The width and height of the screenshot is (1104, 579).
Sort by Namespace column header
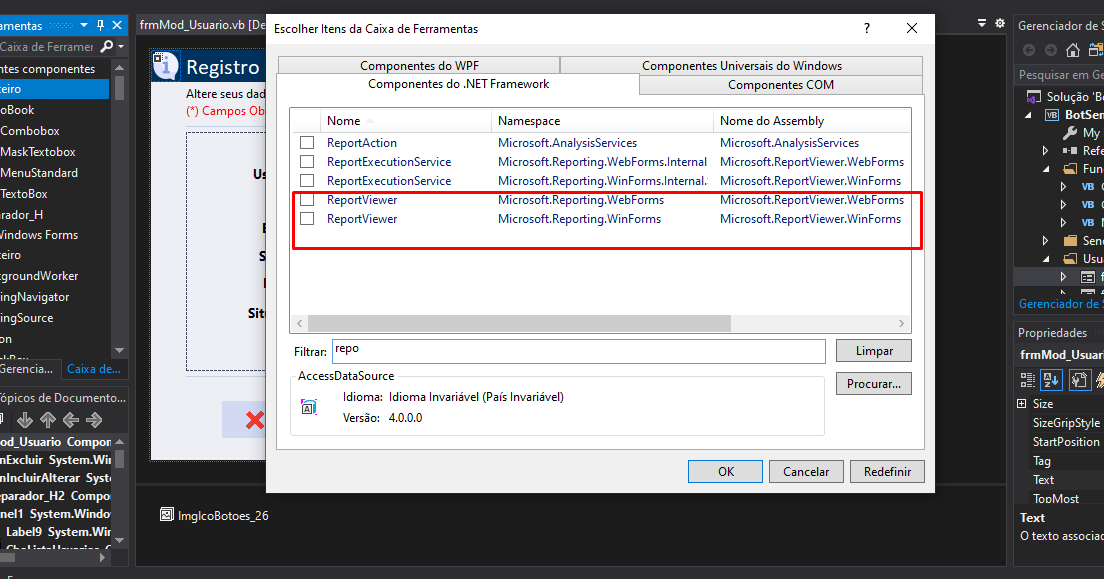(602, 120)
